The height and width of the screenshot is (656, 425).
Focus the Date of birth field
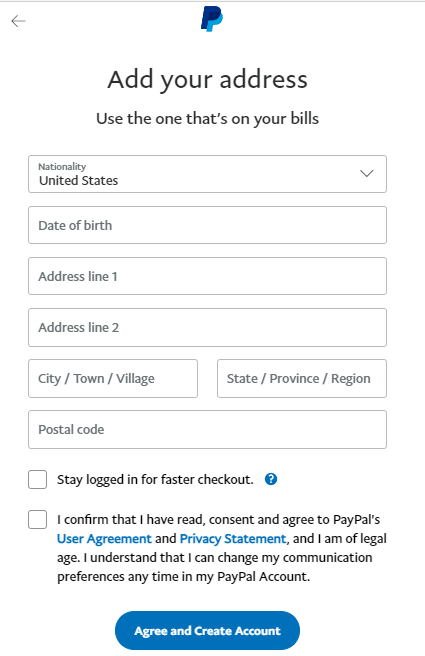207,225
